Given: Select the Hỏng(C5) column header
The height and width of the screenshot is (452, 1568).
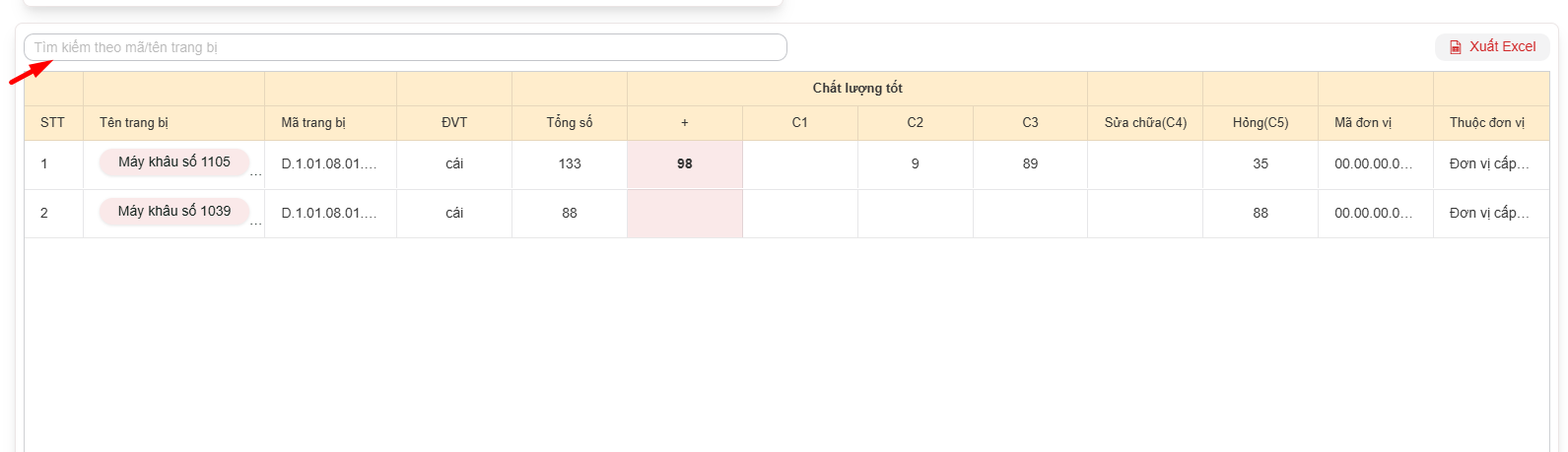Looking at the screenshot, I should 1261,123.
